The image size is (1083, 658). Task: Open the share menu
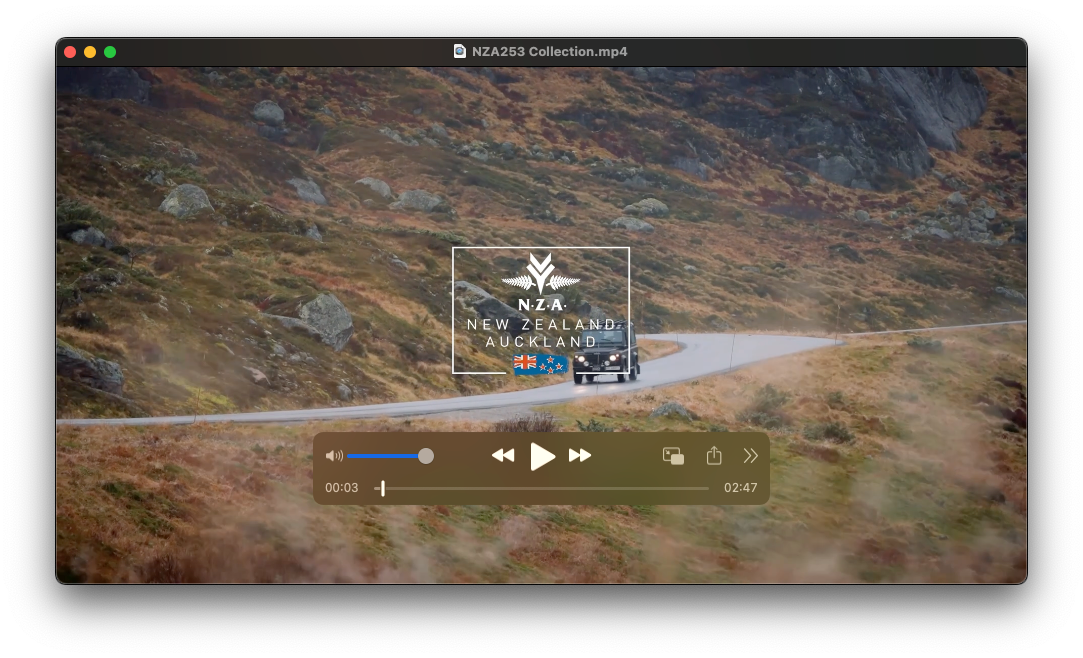point(714,456)
